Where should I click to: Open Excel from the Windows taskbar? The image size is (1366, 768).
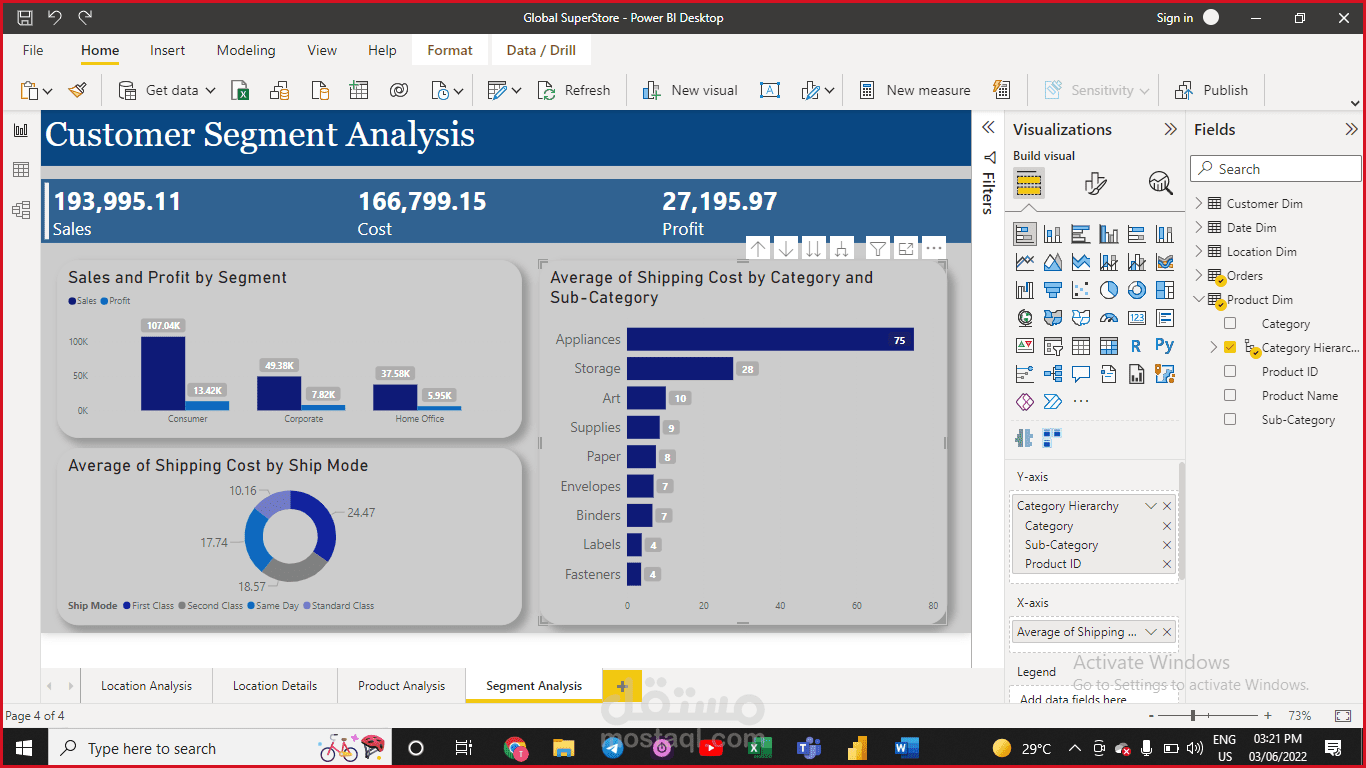point(758,748)
